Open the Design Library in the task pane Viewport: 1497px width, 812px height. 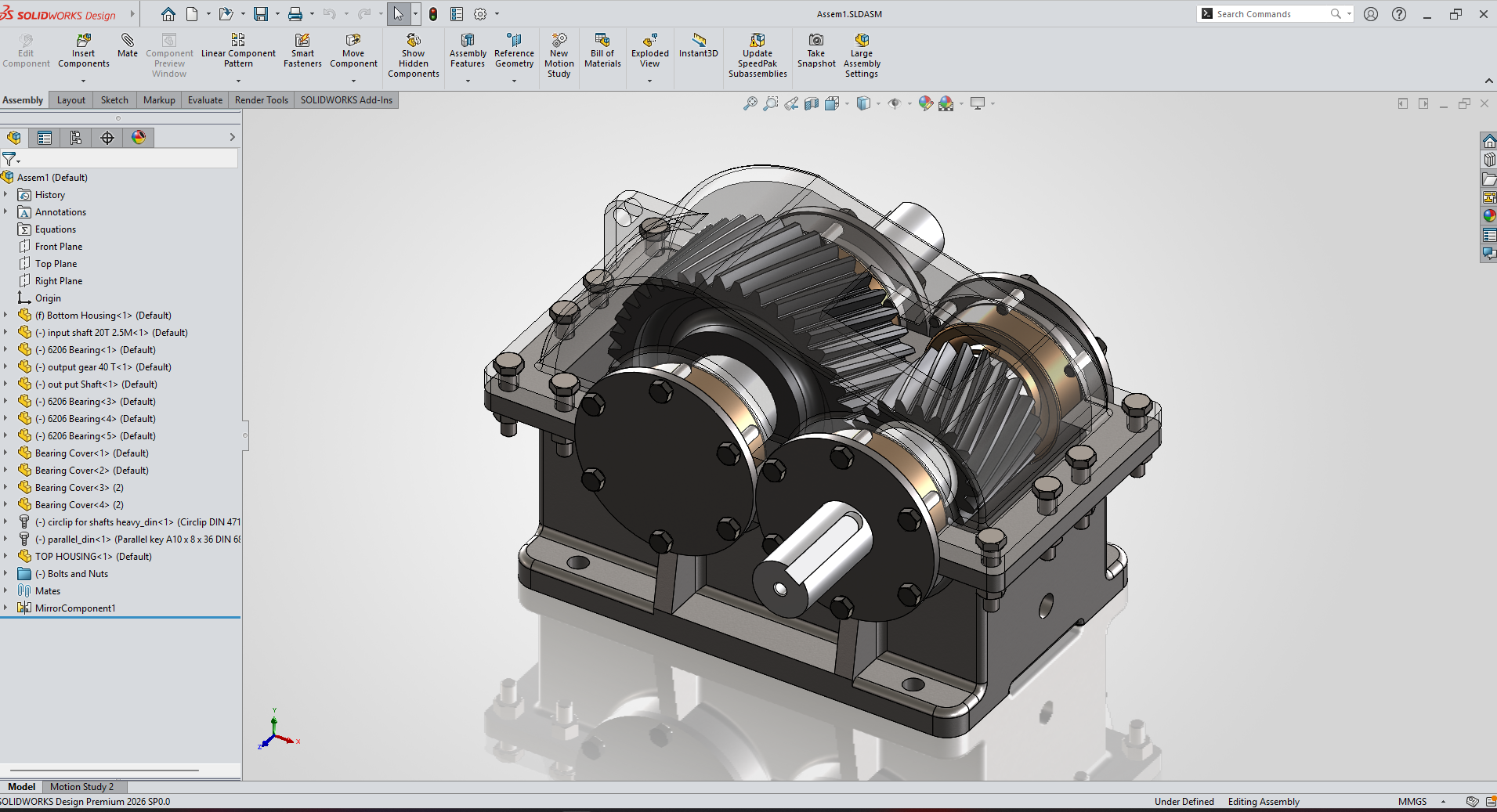click(x=1488, y=160)
